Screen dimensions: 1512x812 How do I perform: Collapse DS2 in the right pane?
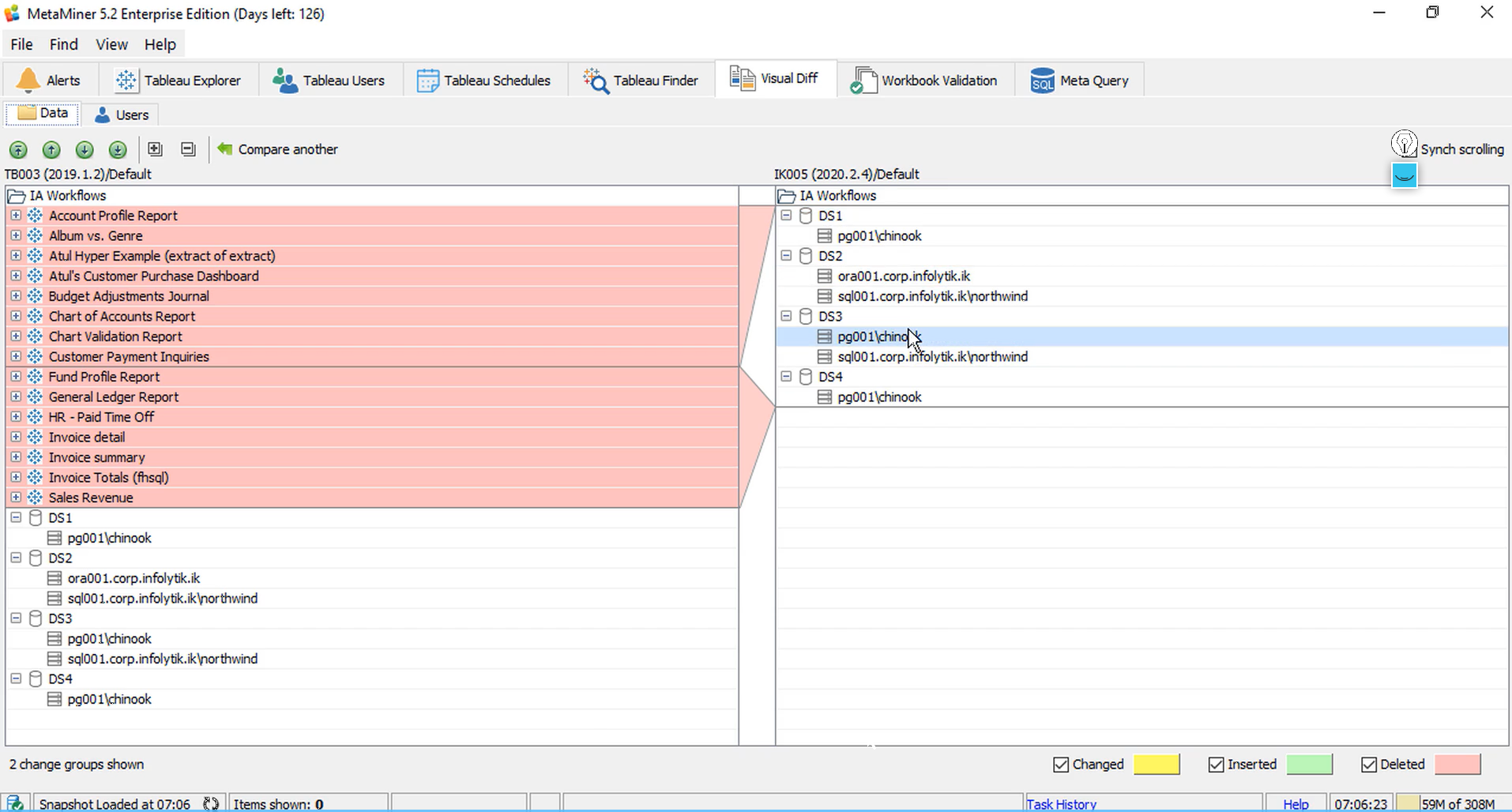click(786, 255)
